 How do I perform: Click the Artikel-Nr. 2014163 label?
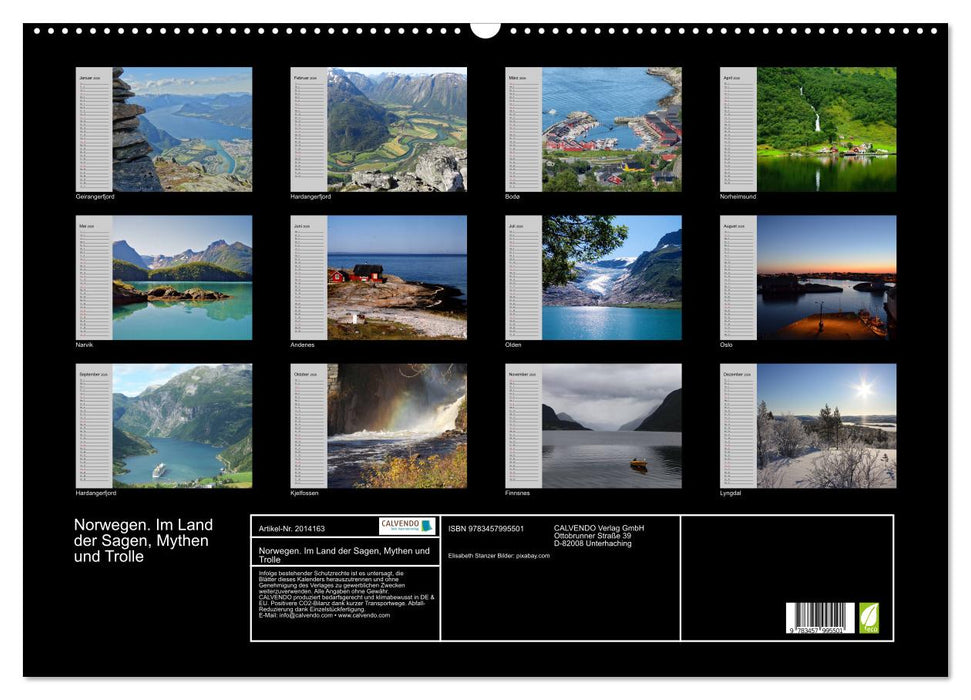290,527
